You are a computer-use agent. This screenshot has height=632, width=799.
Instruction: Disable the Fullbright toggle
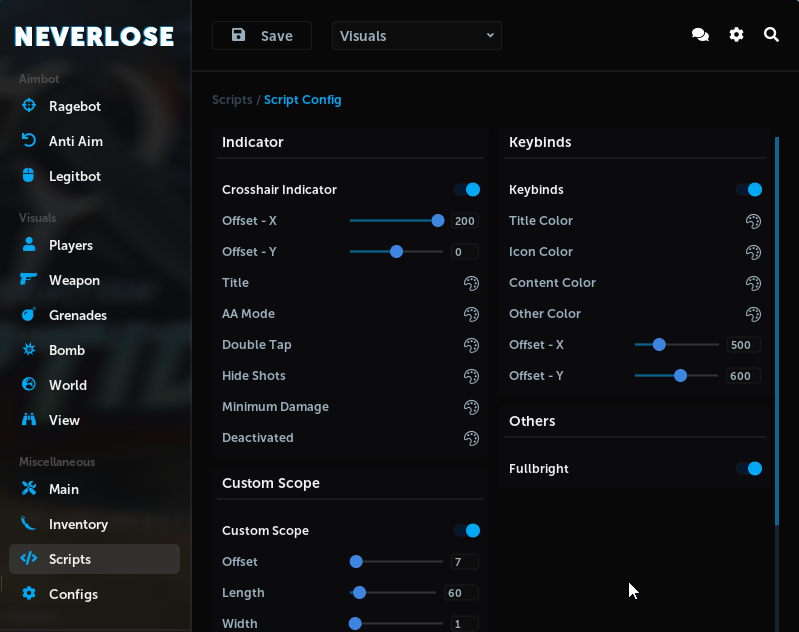(x=749, y=469)
